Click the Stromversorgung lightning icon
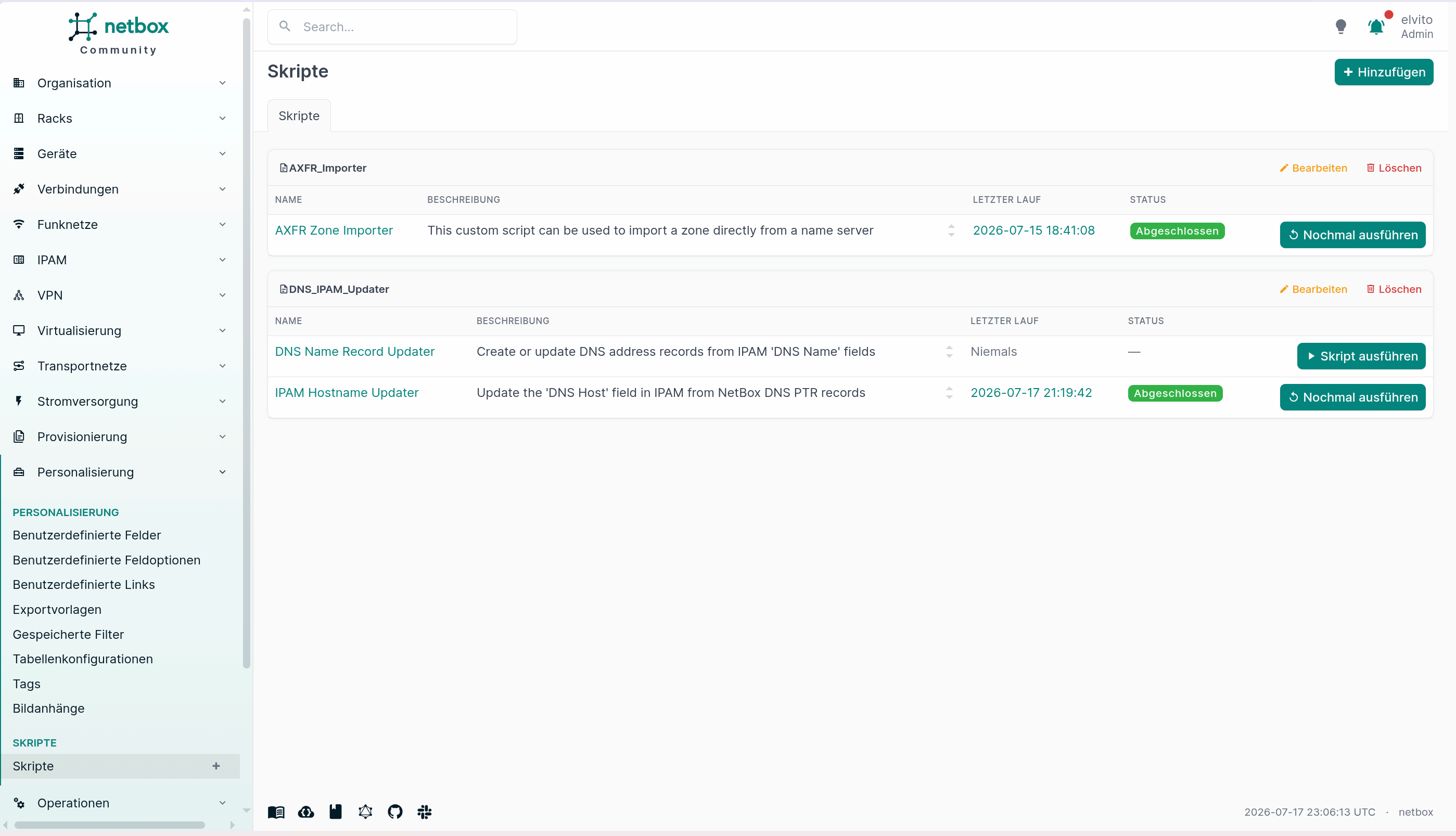The width and height of the screenshot is (1456, 836). (19, 401)
